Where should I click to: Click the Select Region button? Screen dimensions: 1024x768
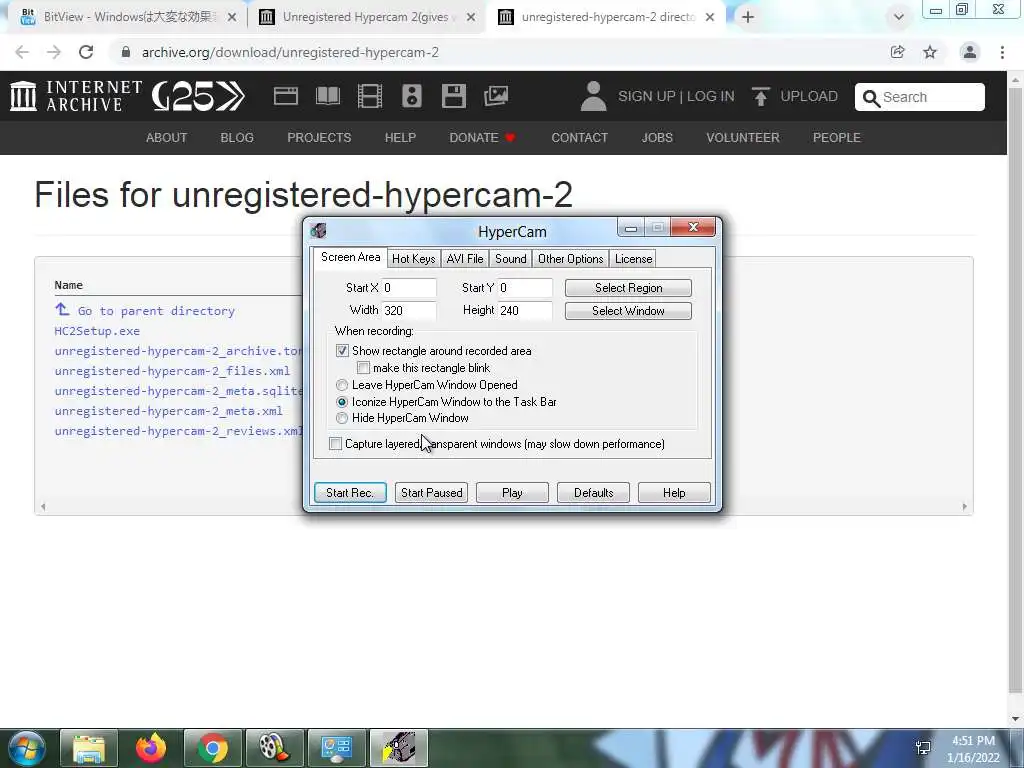coord(628,288)
